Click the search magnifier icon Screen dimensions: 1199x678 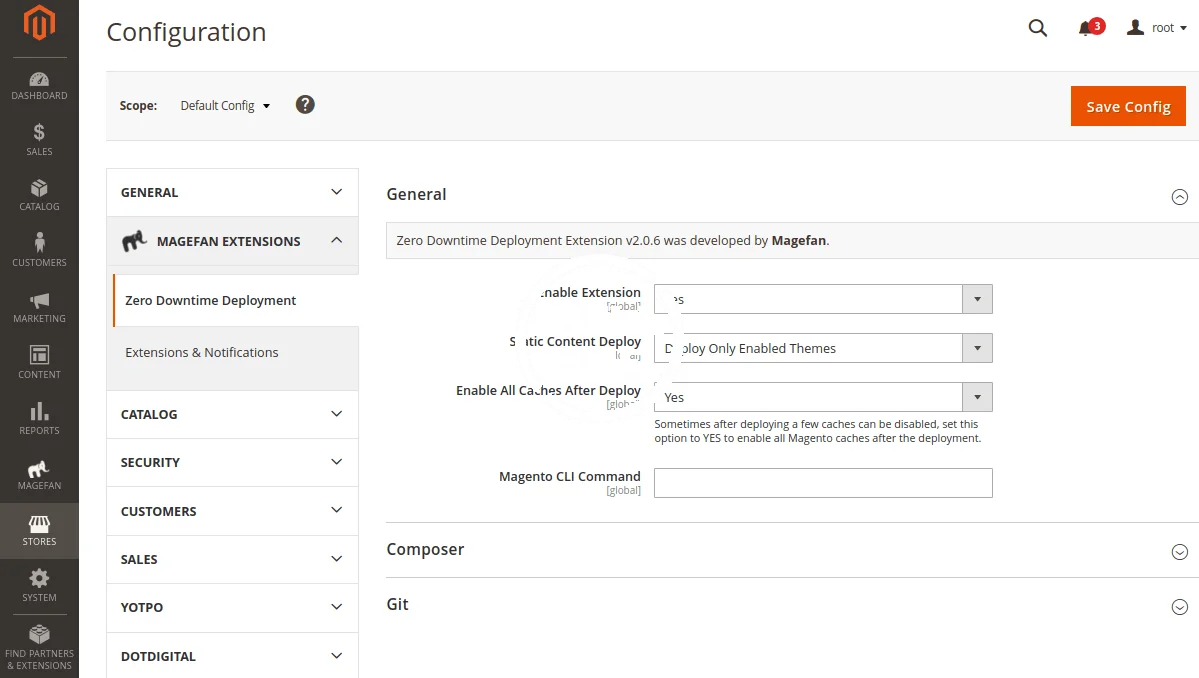1037,28
